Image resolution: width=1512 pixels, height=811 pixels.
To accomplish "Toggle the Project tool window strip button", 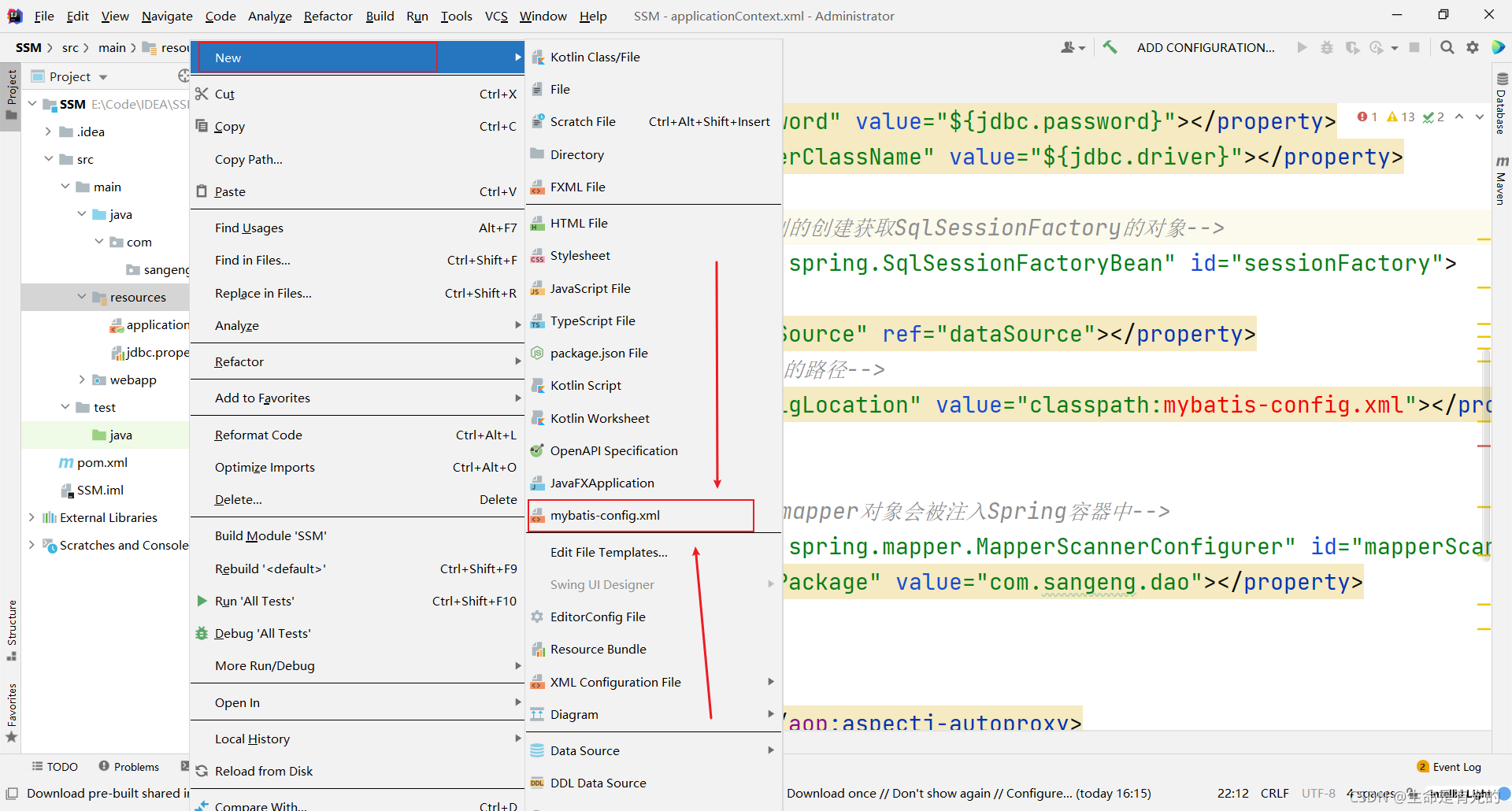I will (11, 94).
